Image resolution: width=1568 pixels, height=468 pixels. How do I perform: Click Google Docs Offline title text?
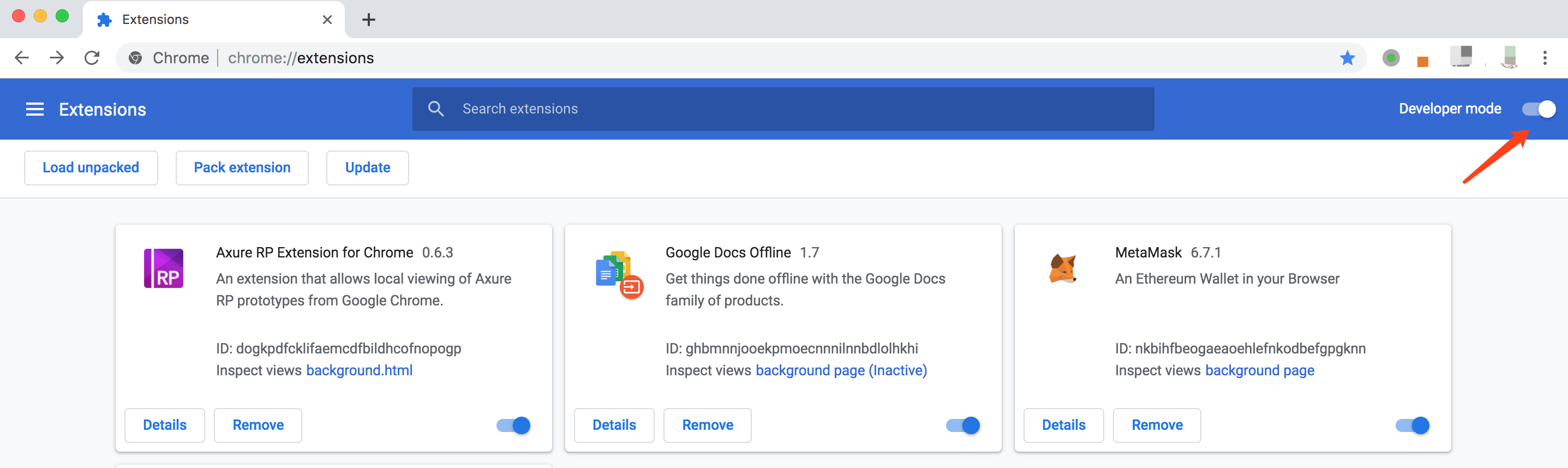tap(728, 253)
